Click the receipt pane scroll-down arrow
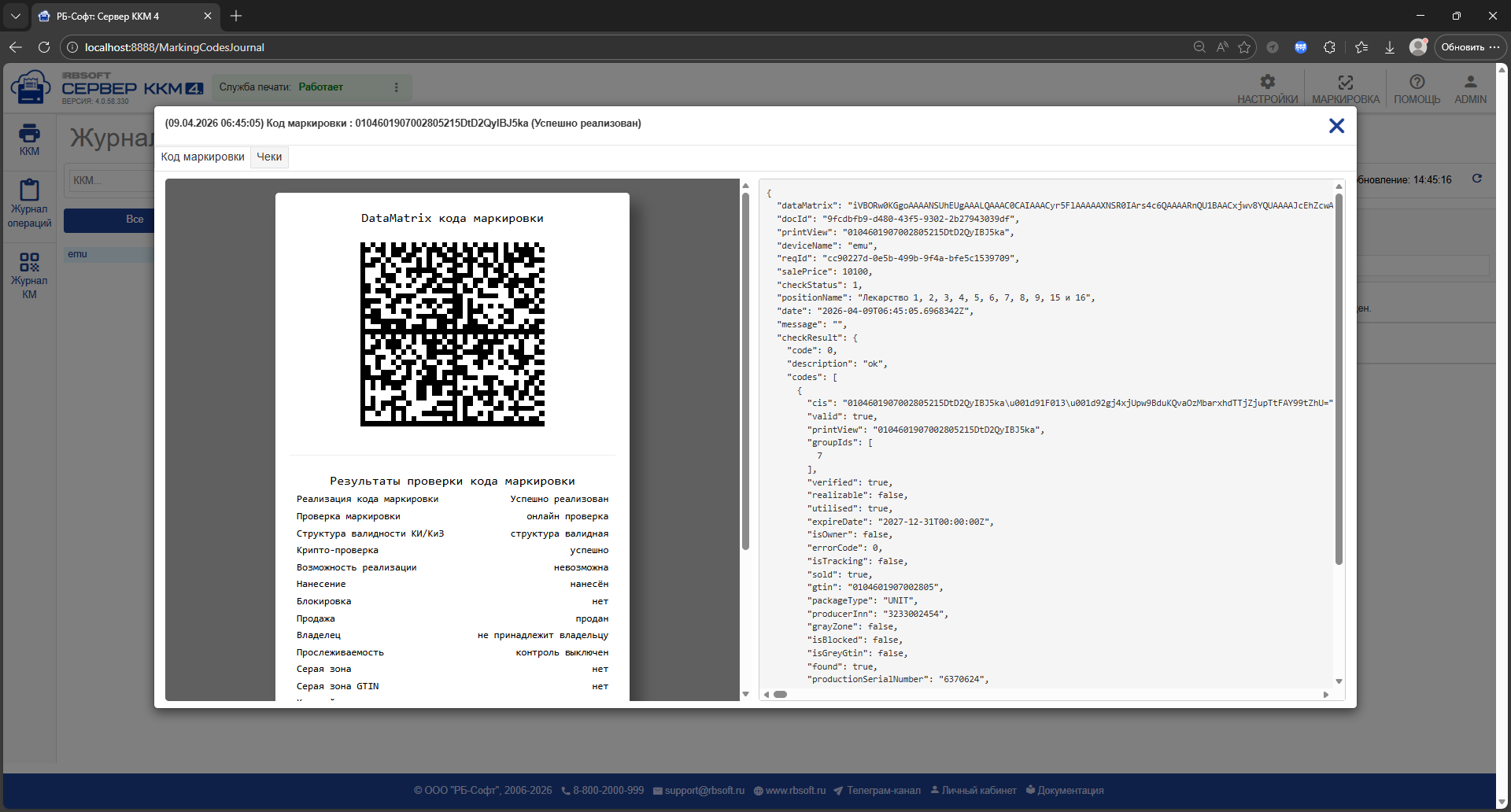The height and width of the screenshot is (812, 1511). [x=745, y=694]
